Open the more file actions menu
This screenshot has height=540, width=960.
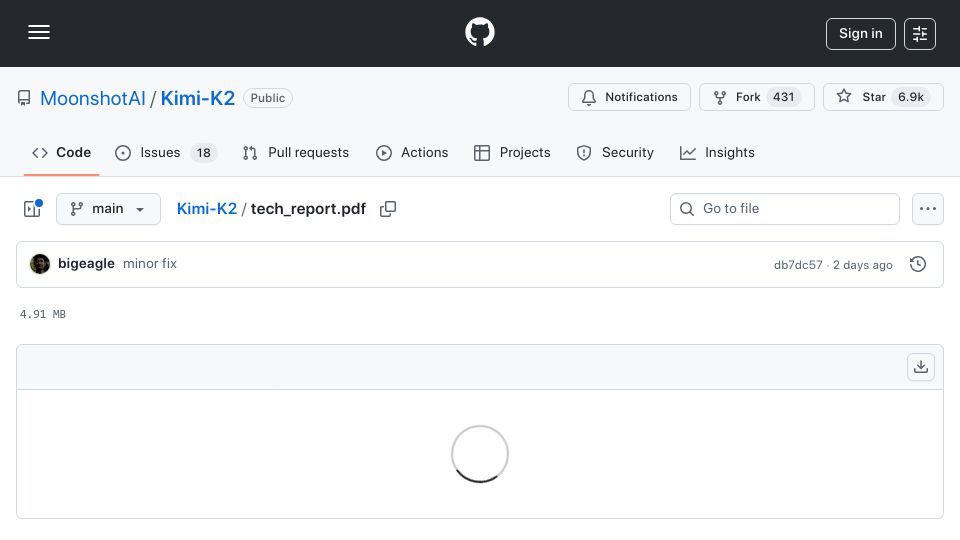tap(928, 209)
